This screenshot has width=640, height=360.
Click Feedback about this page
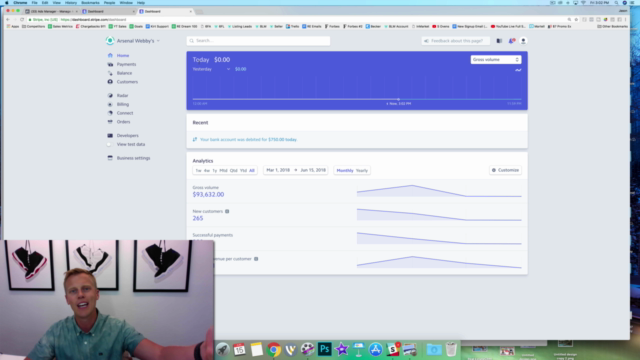tap(456, 41)
